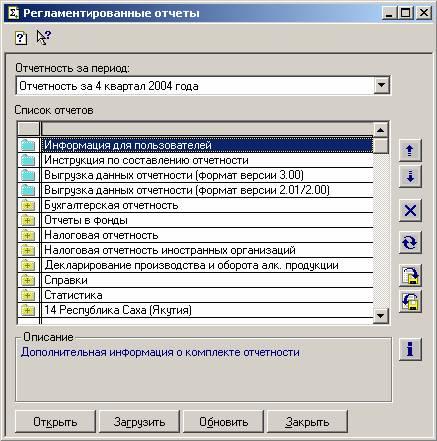
Task: Click the list's name column header
Action: (207, 129)
